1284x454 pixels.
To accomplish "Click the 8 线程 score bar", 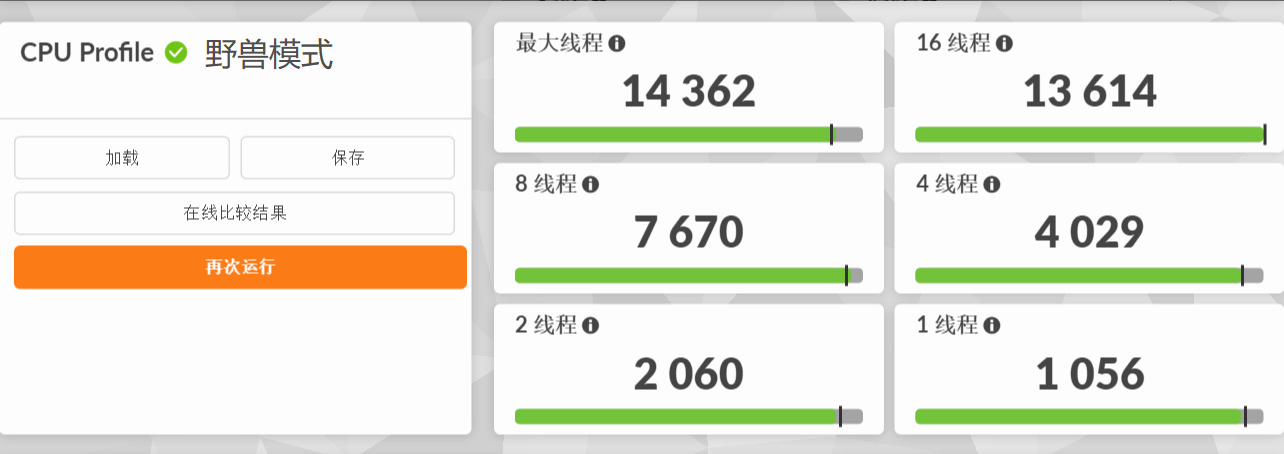I will pos(688,276).
